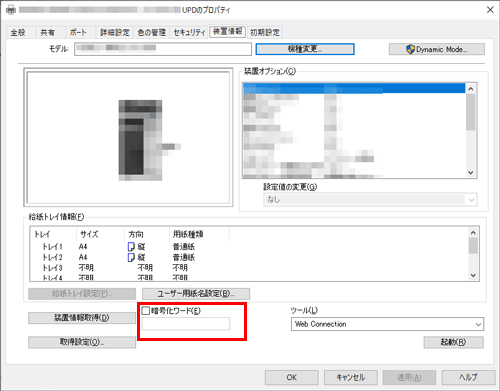Open the Web Connection tools dropdown
Viewport: 500px width, 391px height.
tap(387, 324)
